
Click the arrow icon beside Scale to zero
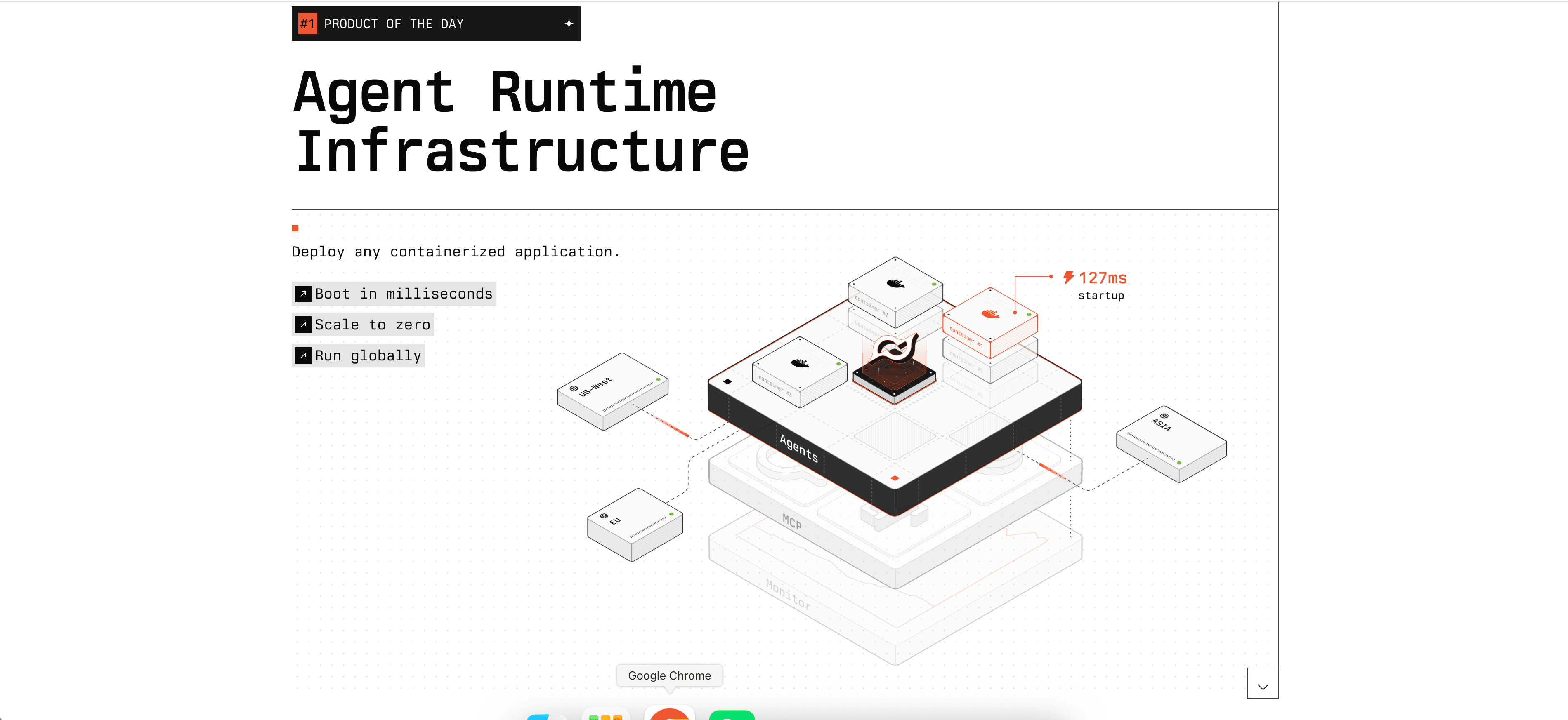tap(303, 325)
